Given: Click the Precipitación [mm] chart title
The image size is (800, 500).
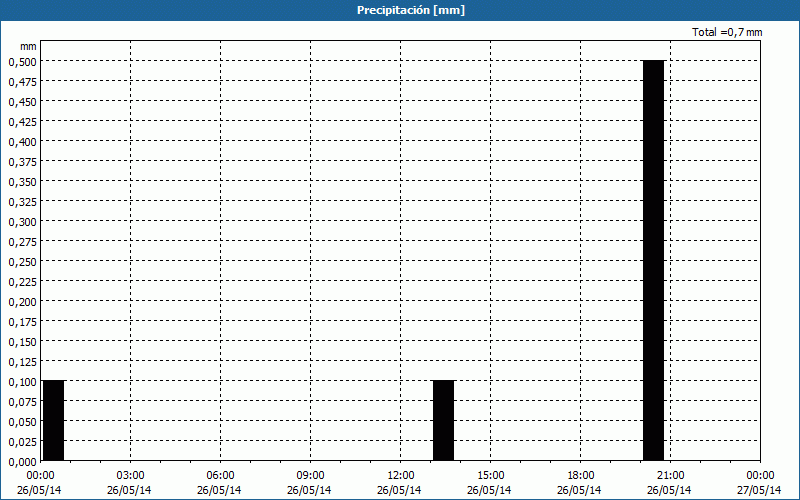Looking at the screenshot, I should click(411, 10).
